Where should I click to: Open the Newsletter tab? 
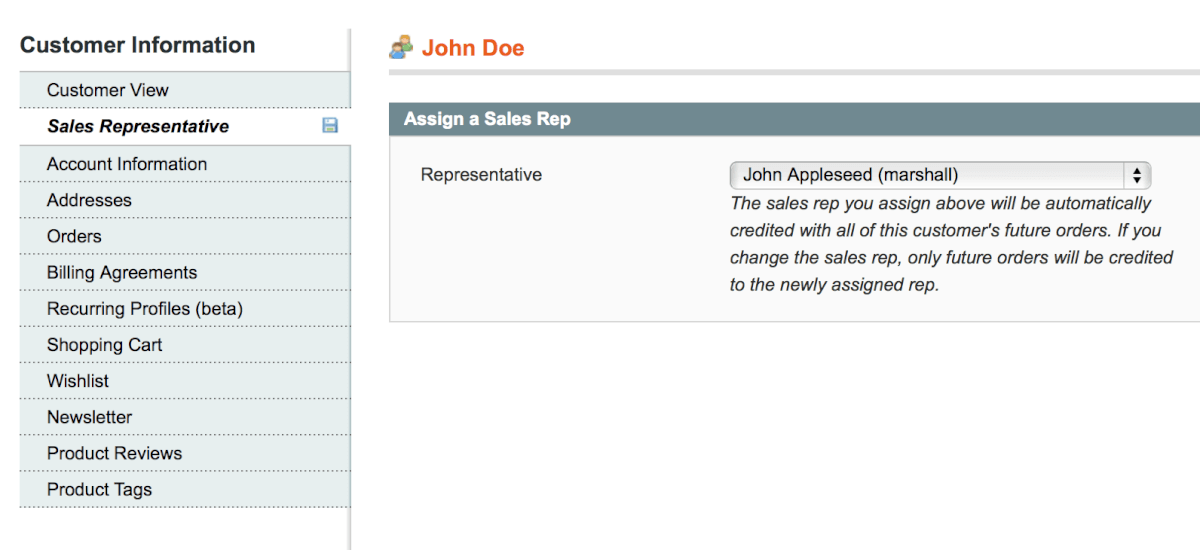coord(89,417)
